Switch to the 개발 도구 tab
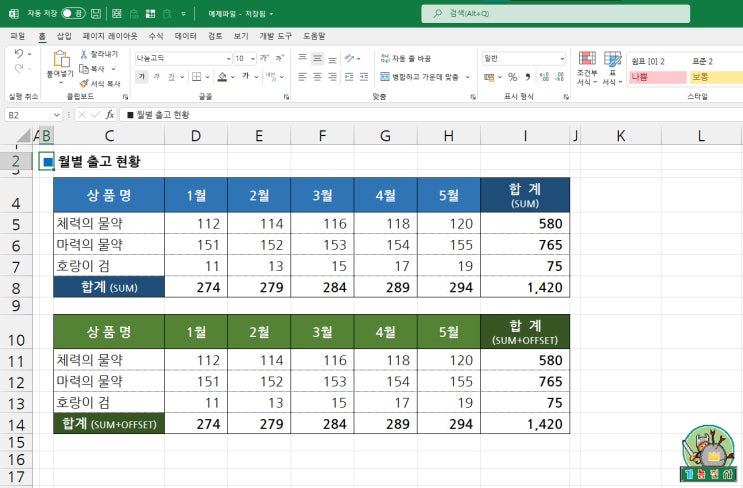 (275, 36)
